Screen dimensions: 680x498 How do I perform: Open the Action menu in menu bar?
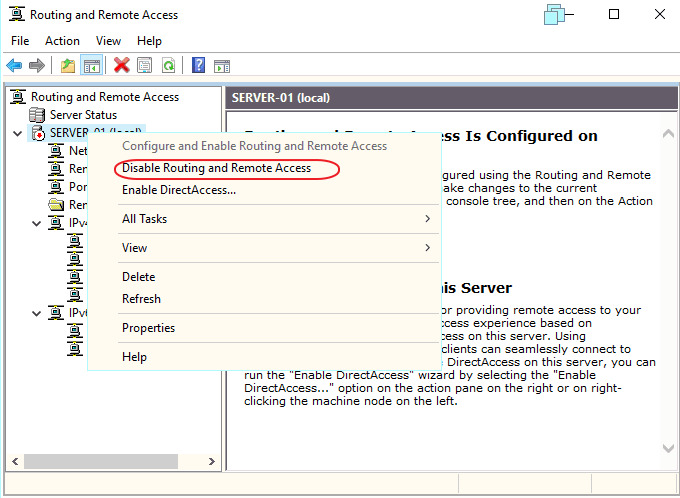(62, 41)
